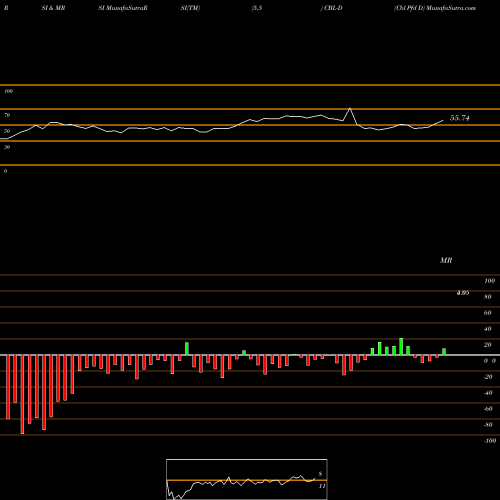500x500 pixels.
Task: Click the "-40" label on the MR axis
Action: pyautogui.click(x=488, y=393)
